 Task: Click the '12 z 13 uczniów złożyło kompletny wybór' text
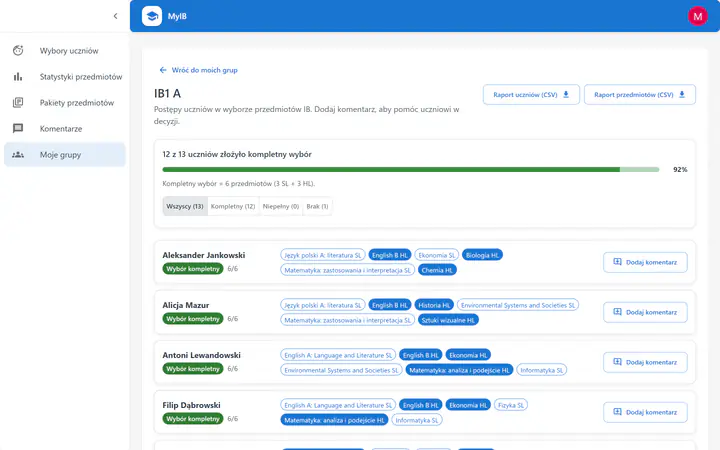(237, 154)
